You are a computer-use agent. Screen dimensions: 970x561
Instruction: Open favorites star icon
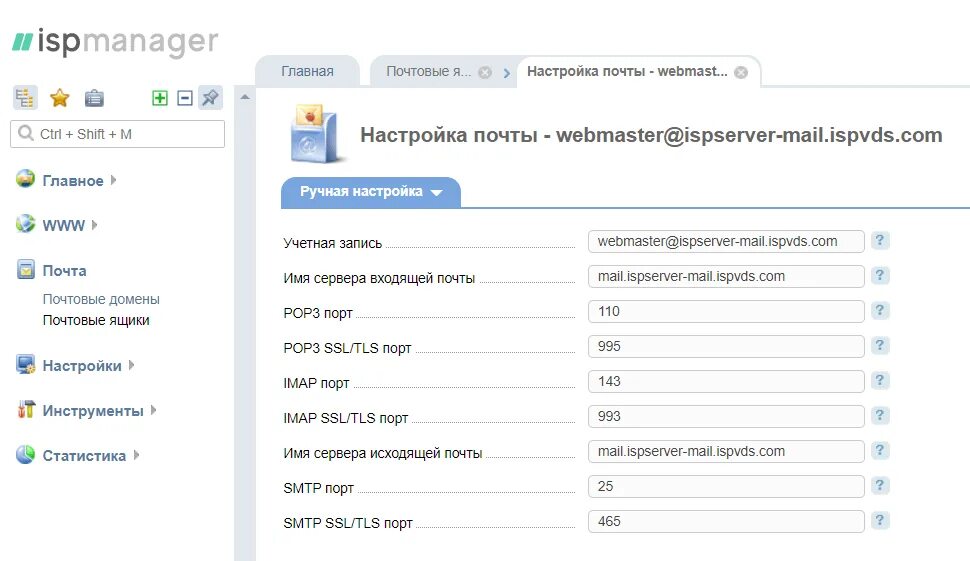point(60,98)
